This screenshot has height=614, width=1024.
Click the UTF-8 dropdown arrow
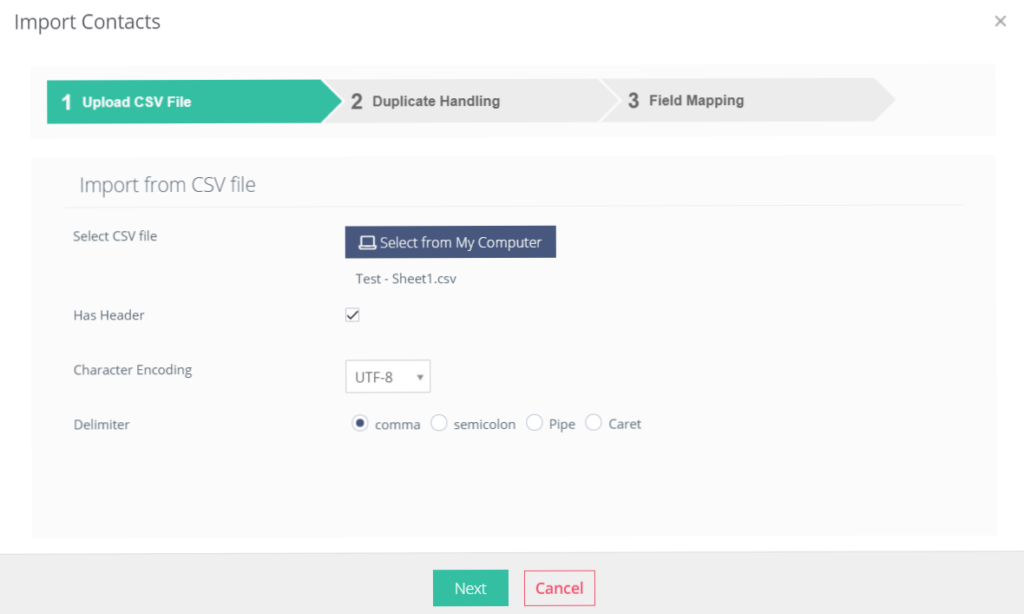[420, 377]
